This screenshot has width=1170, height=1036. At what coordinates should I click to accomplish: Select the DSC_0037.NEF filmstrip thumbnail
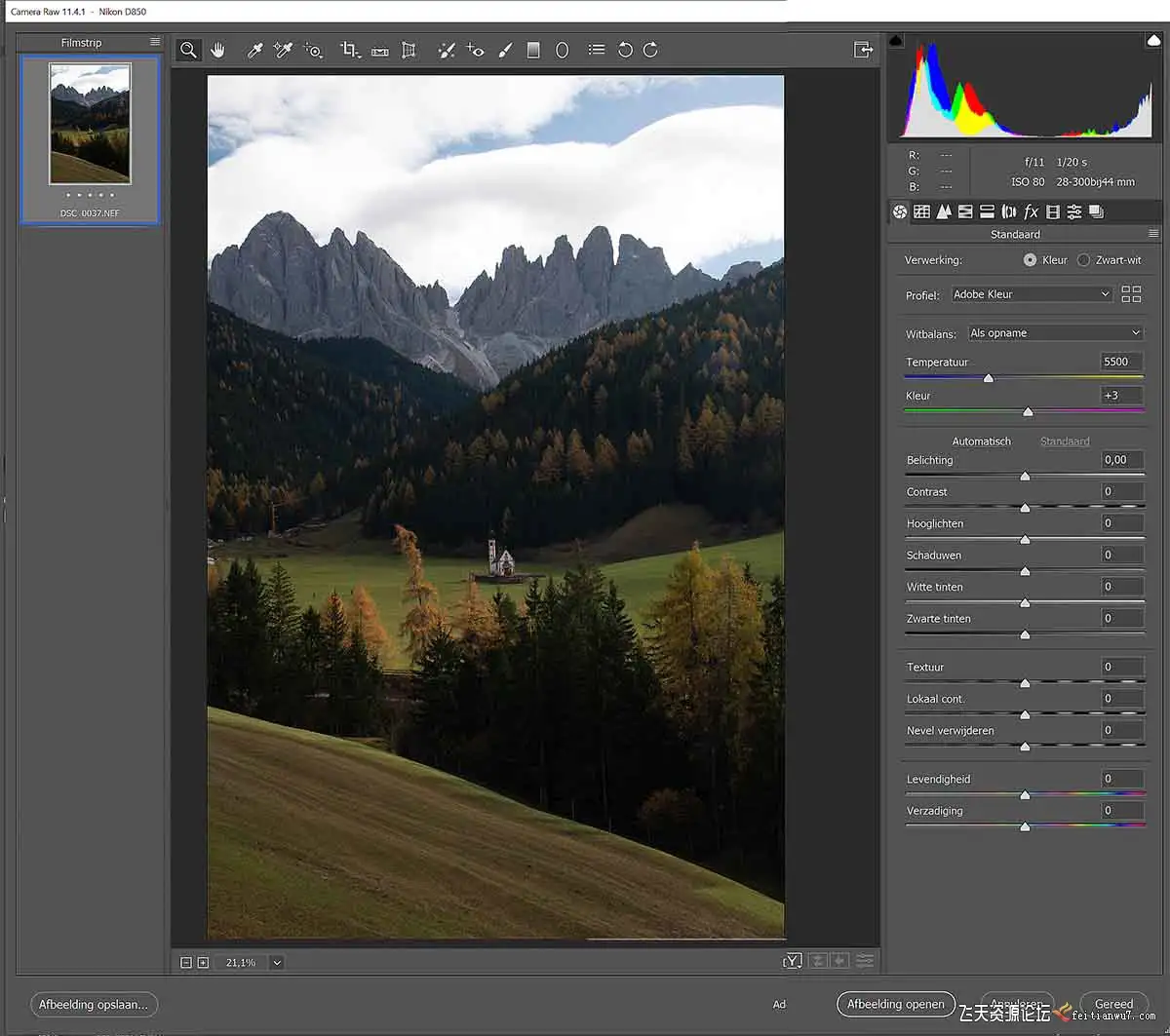(x=90, y=139)
